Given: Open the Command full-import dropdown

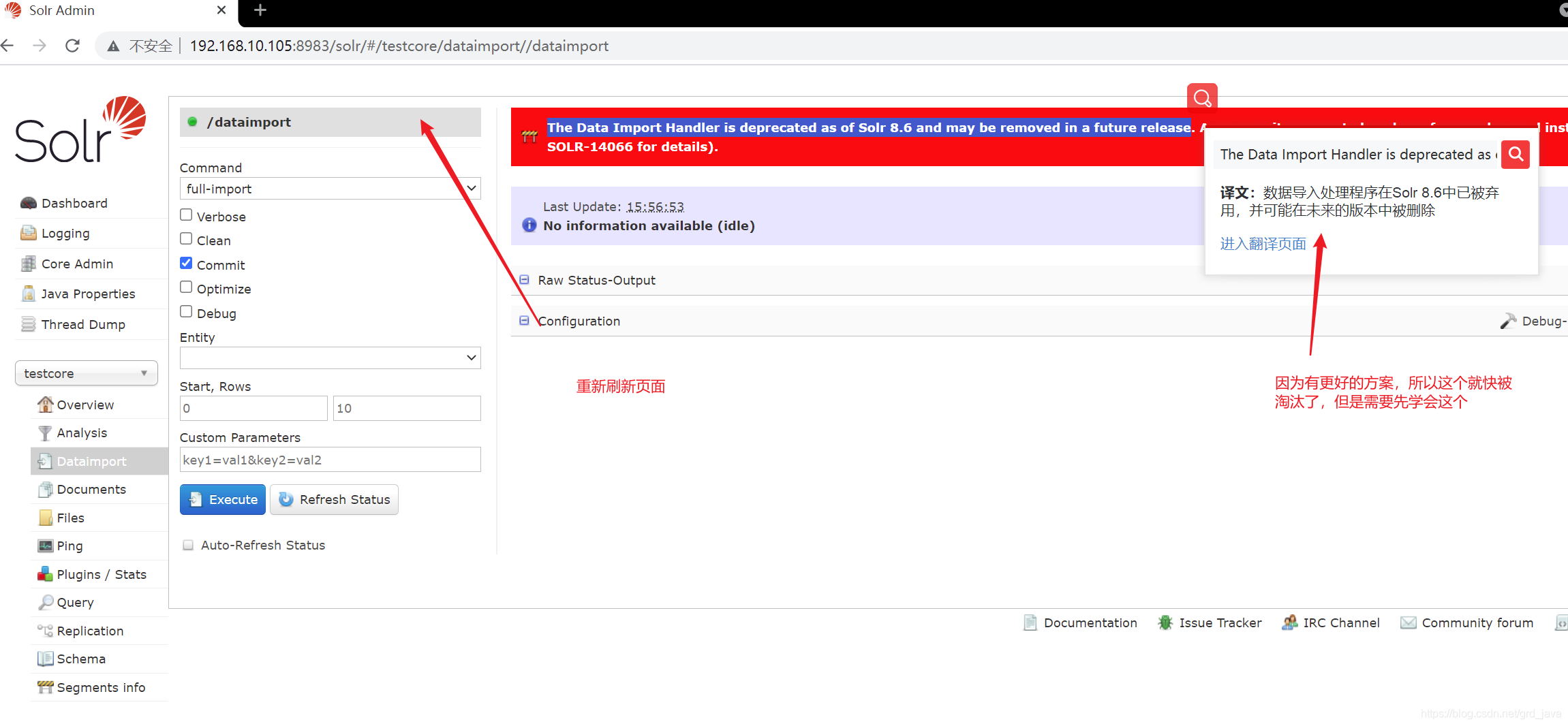Looking at the screenshot, I should point(330,189).
